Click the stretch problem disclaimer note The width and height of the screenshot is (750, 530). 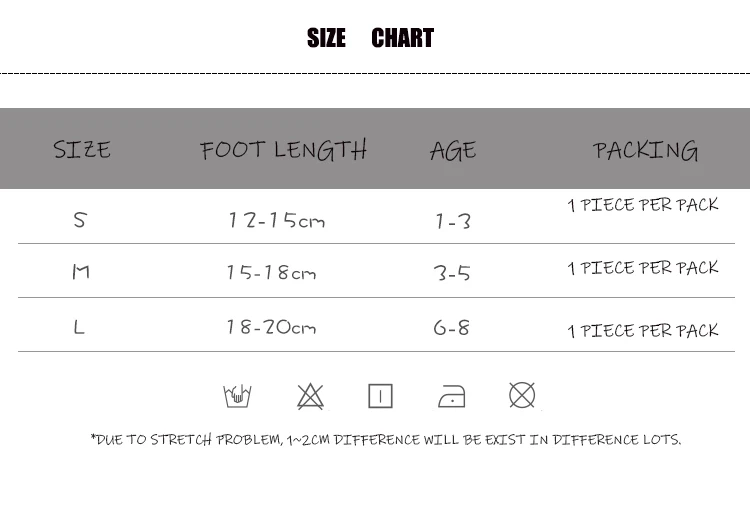(386, 439)
